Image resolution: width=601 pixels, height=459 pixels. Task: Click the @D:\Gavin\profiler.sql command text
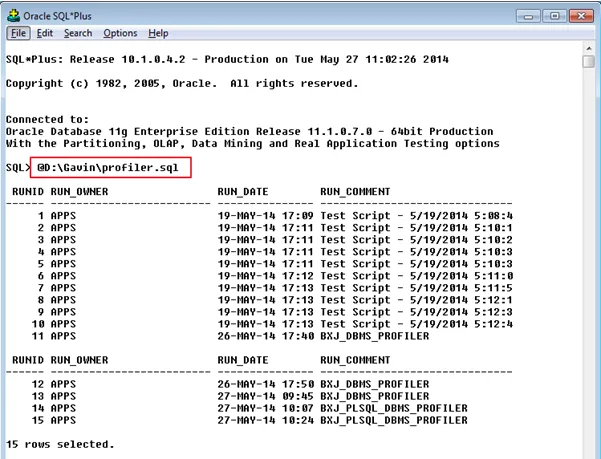click(108, 167)
